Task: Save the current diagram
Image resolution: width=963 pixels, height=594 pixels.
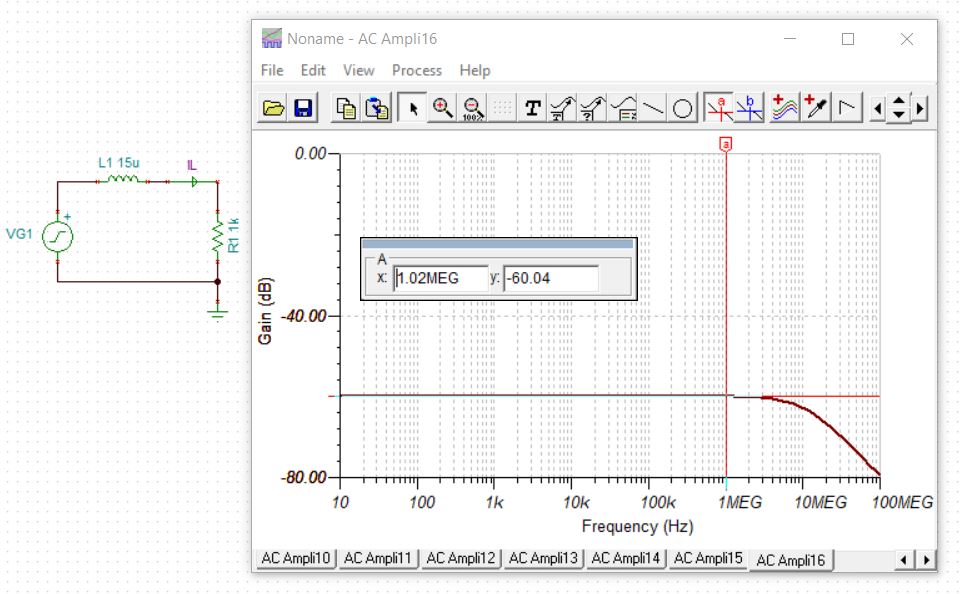Action: coord(303,107)
